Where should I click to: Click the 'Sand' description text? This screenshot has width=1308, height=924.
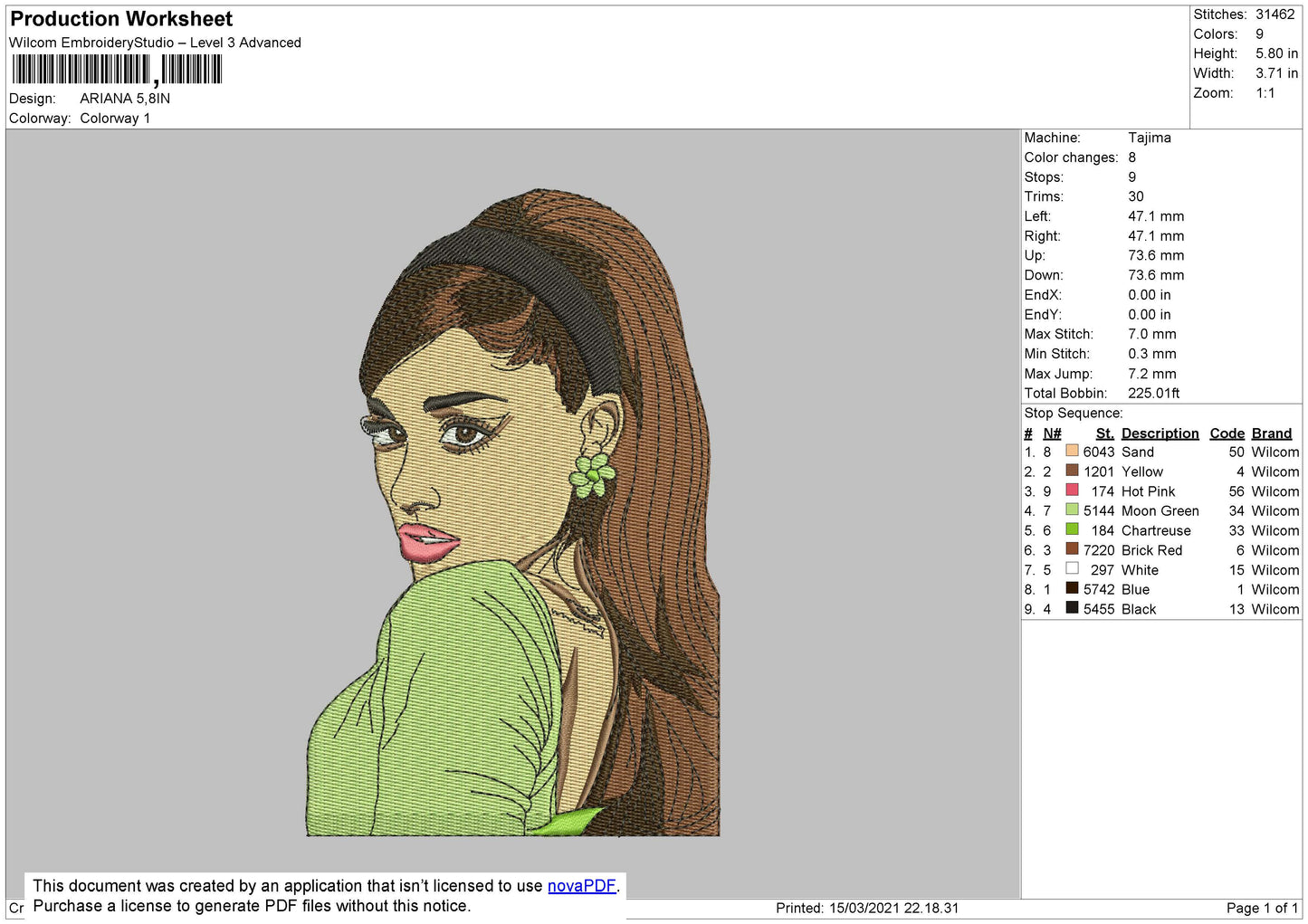tap(1137, 452)
